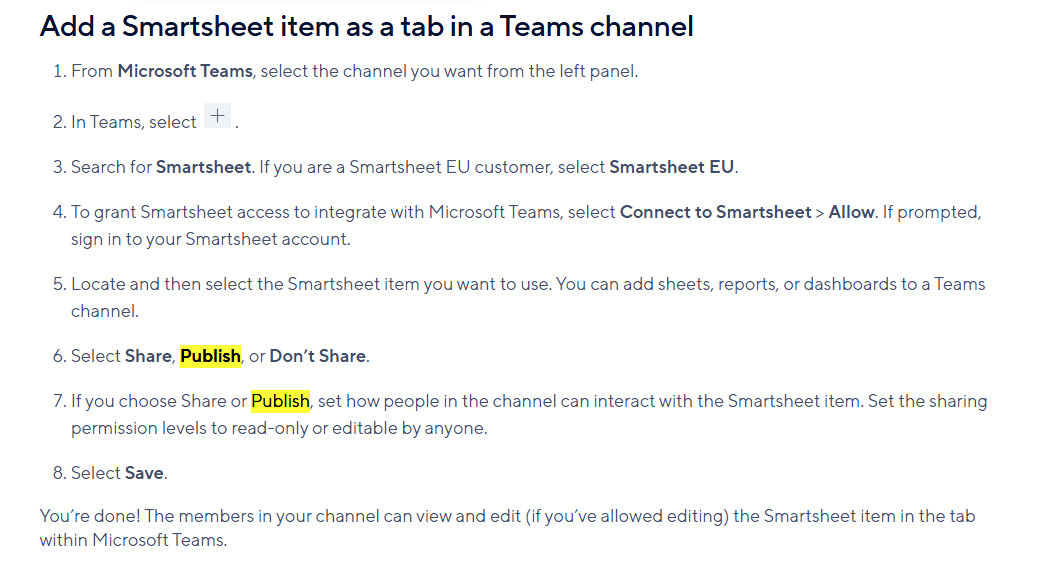1052x564 pixels.
Task: Click the word 'channel.' ending step 5
Action: click(105, 311)
